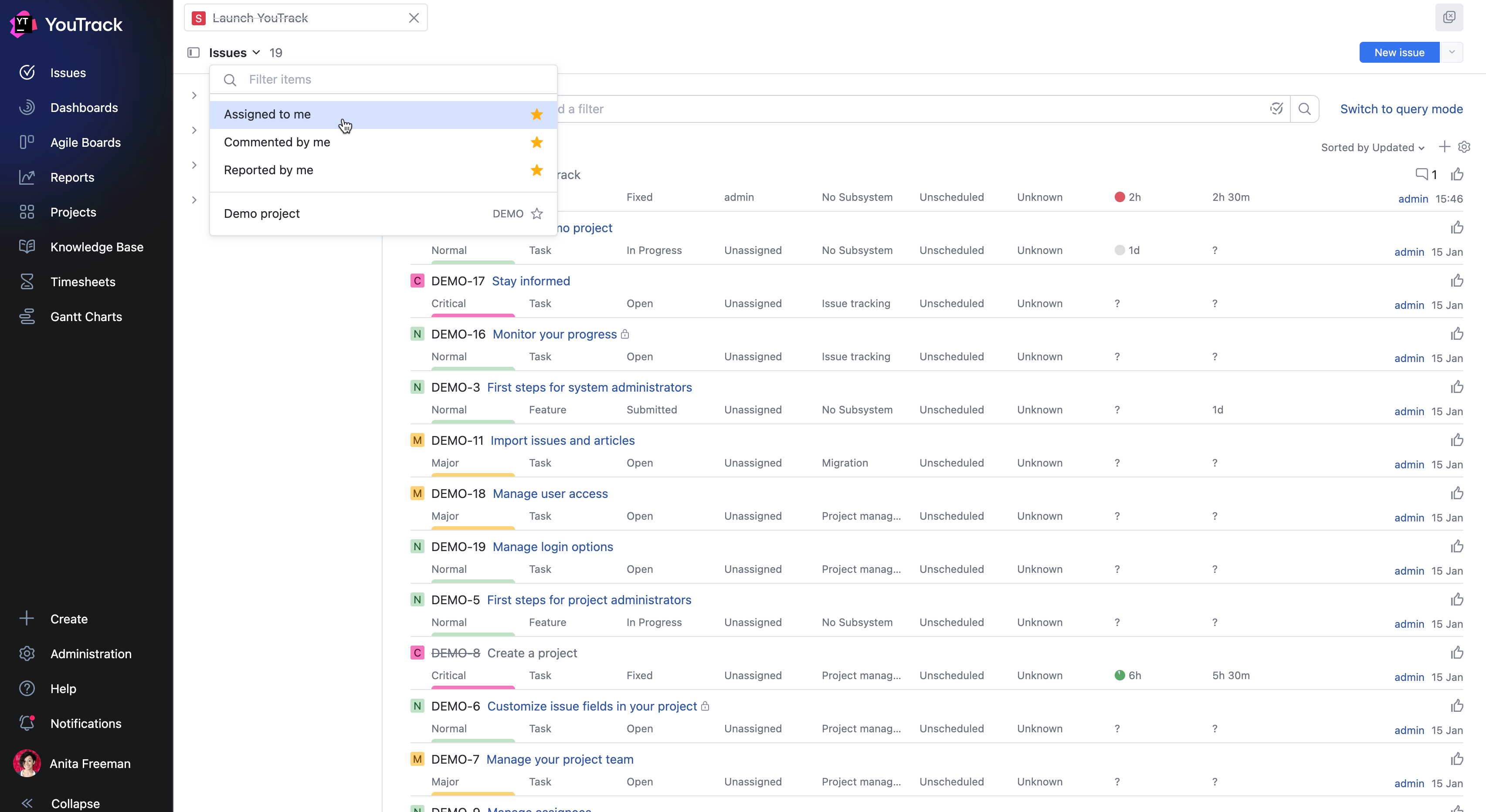Expand the first left panel chevron
The height and width of the screenshot is (812, 1486).
(x=194, y=95)
